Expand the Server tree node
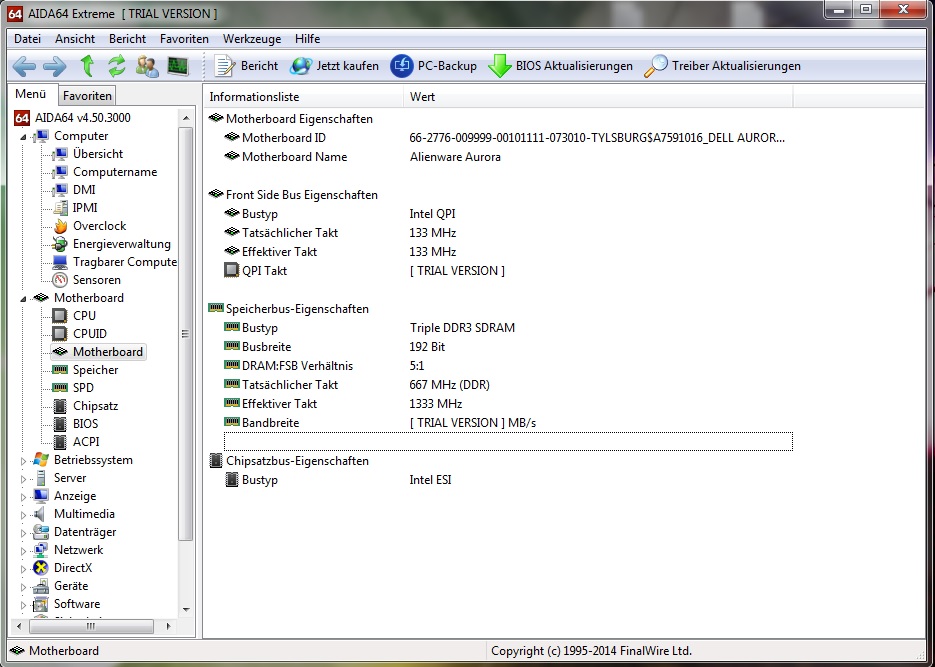This screenshot has height=667, width=935. [23, 479]
